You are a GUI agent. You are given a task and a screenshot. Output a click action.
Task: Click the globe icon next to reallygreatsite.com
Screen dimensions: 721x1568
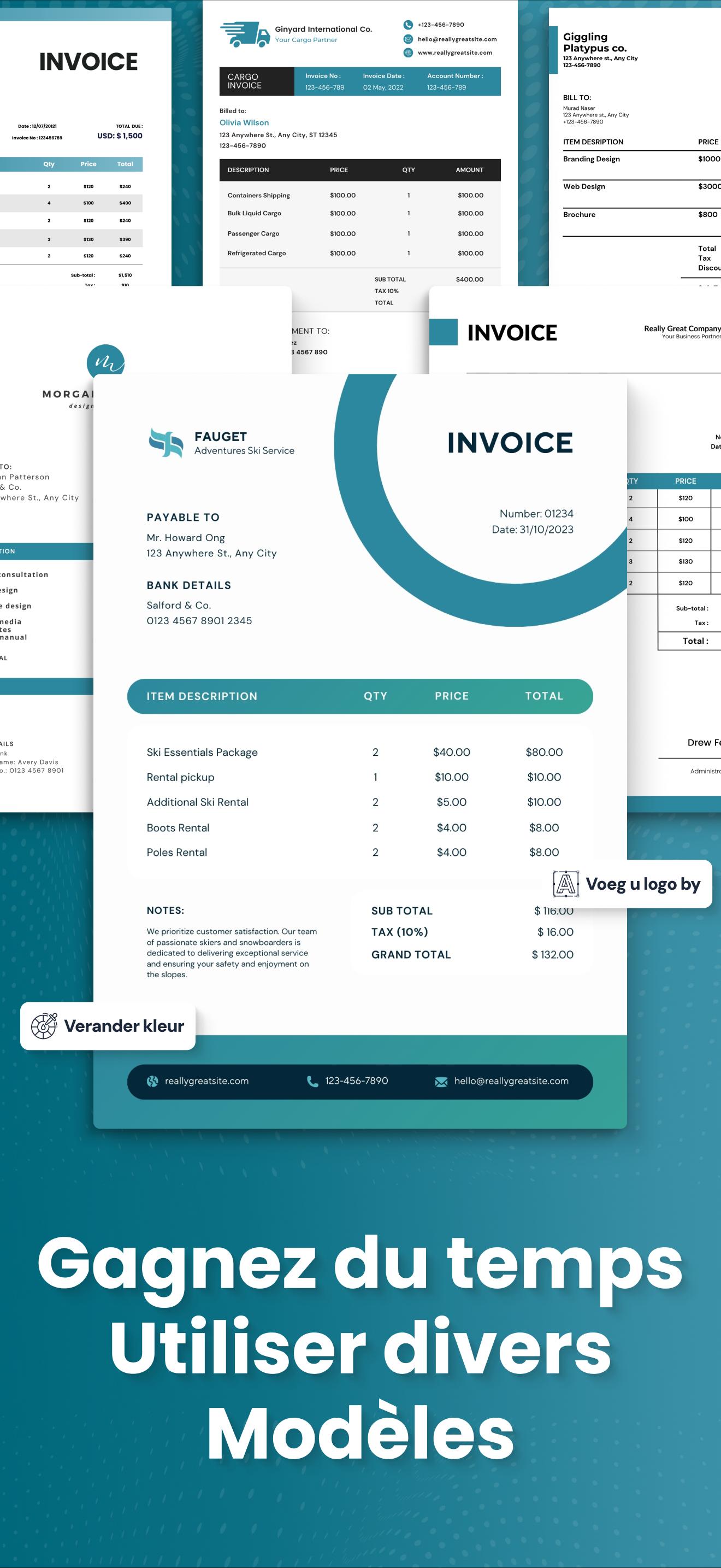(153, 1081)
